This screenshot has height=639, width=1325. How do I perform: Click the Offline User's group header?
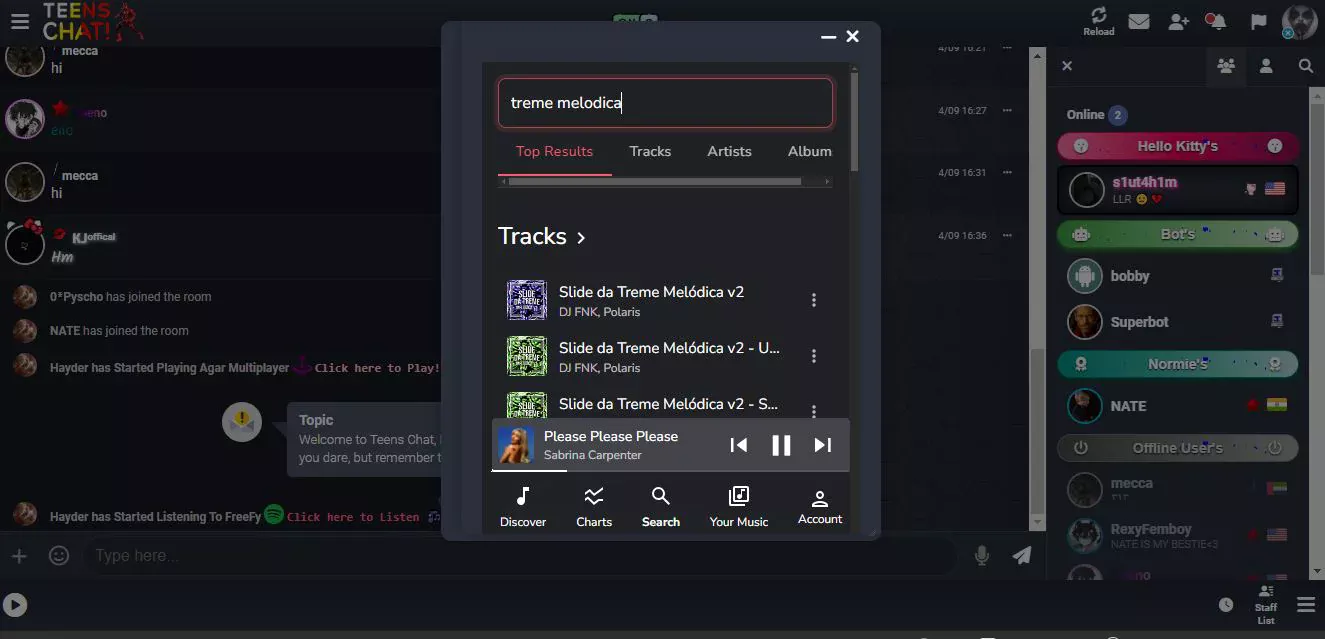click(x=1178, y=448)
